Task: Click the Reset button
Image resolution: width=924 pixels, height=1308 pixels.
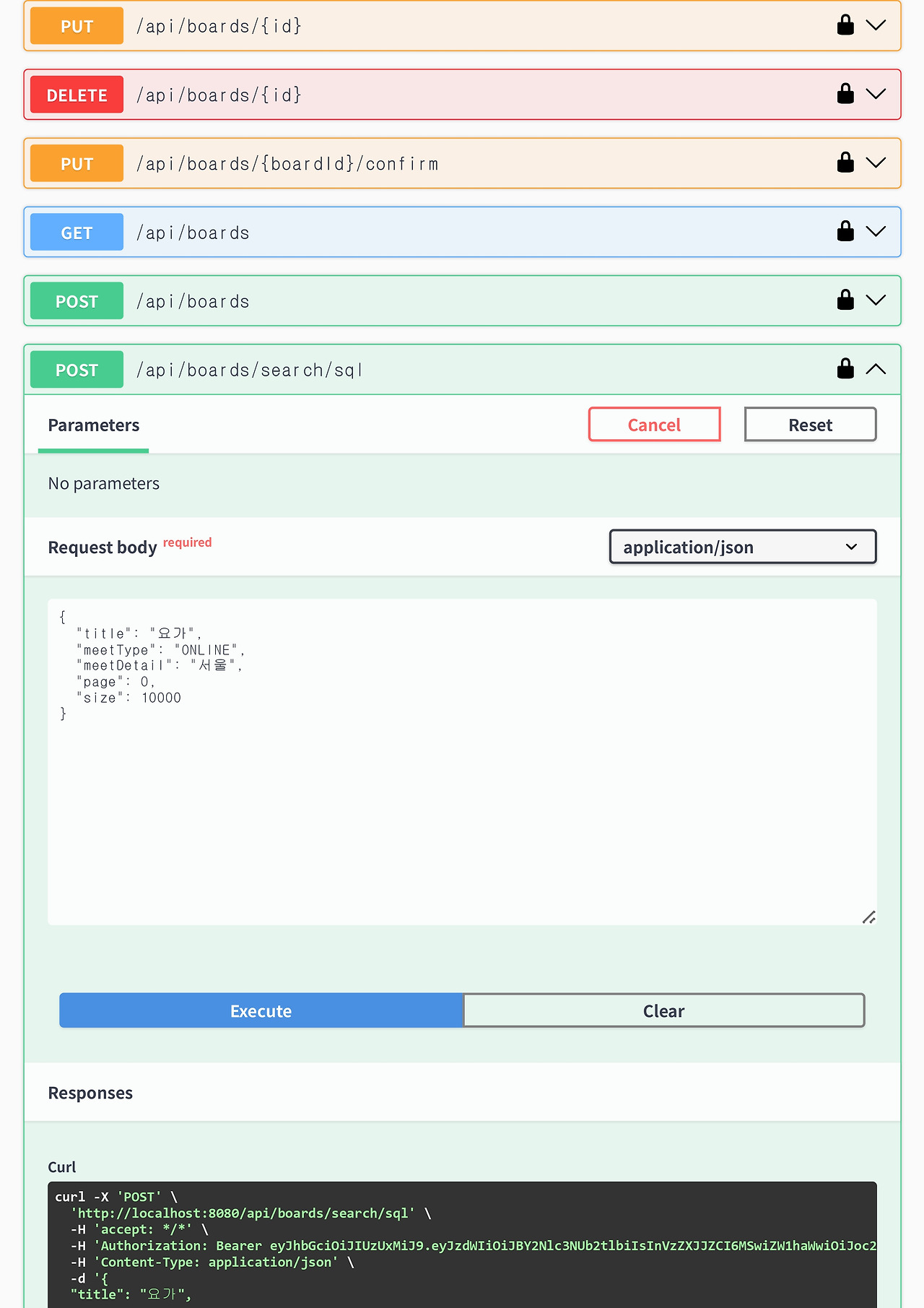Action: tap(810, 425)
